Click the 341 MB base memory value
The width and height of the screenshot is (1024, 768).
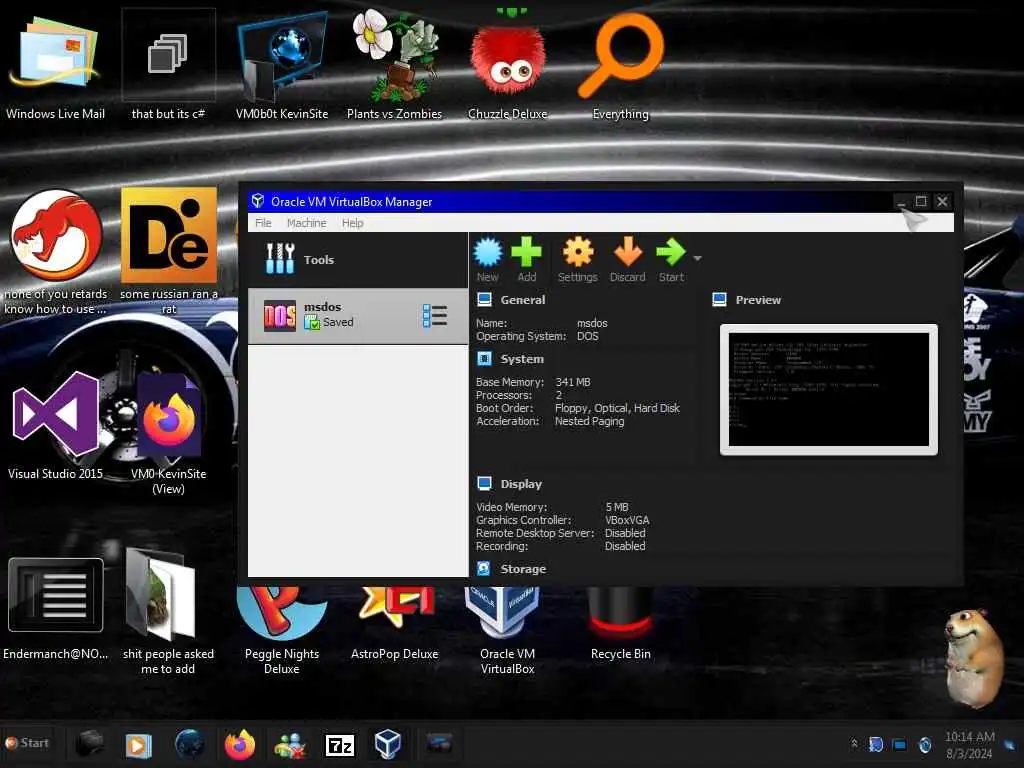pos(573,382)
